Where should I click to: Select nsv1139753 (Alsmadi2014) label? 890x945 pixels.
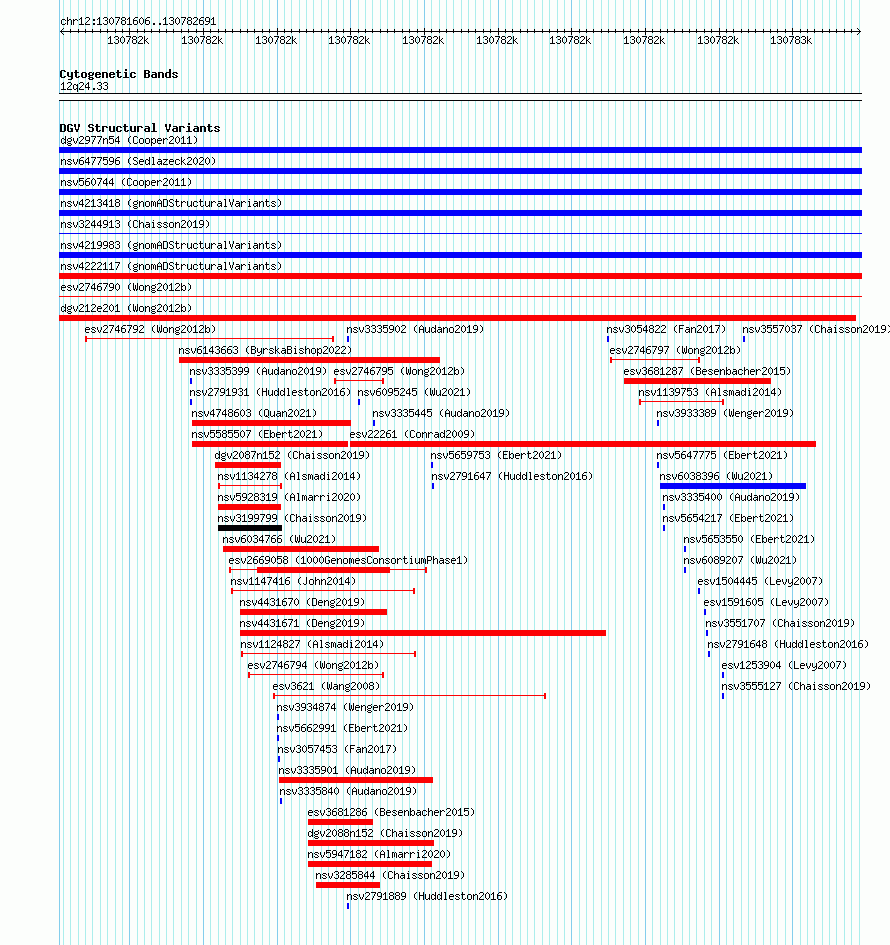coord(710,393)
